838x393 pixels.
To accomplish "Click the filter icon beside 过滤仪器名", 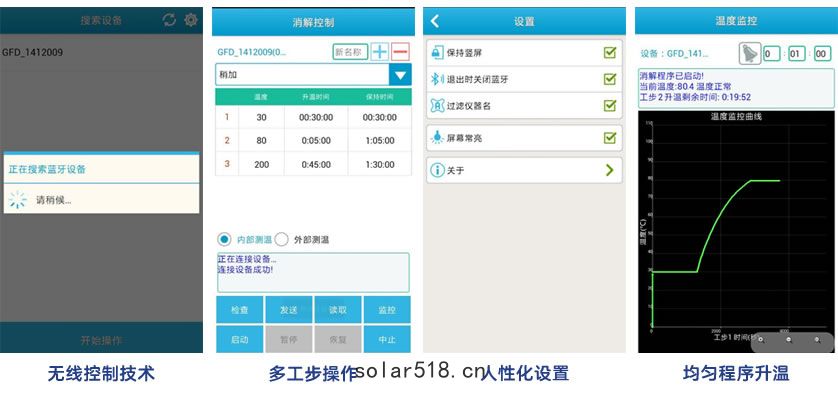I will pos(437,106).
